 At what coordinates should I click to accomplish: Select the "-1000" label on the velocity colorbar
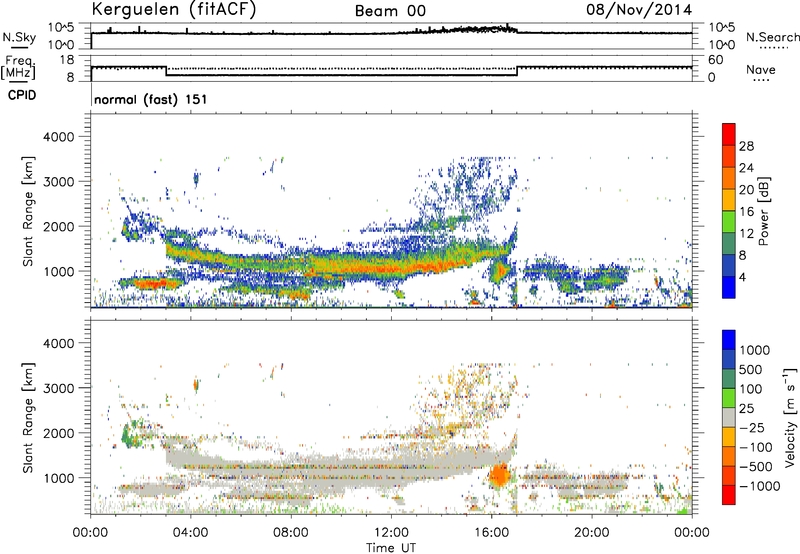click(x=760, y=486)
